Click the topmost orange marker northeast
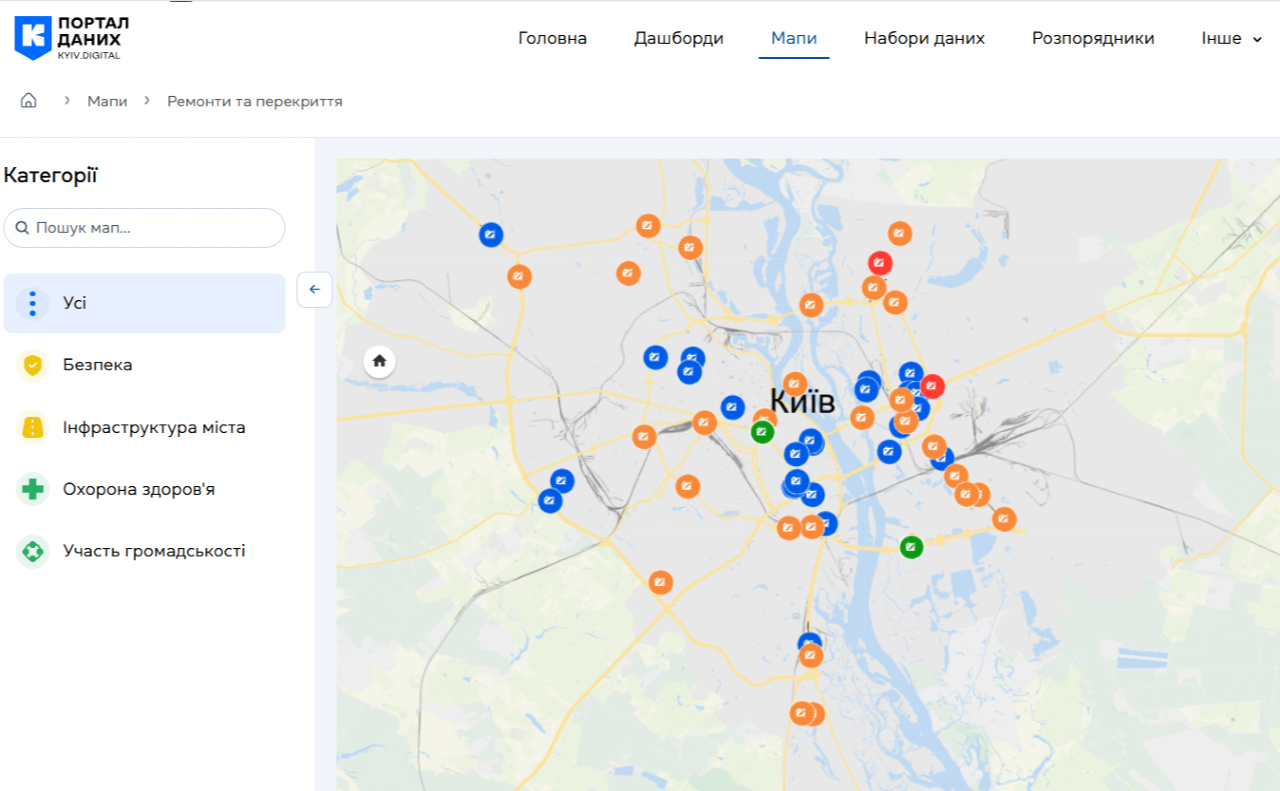The width and height of the screenshot is (1280, 791). 900,234
